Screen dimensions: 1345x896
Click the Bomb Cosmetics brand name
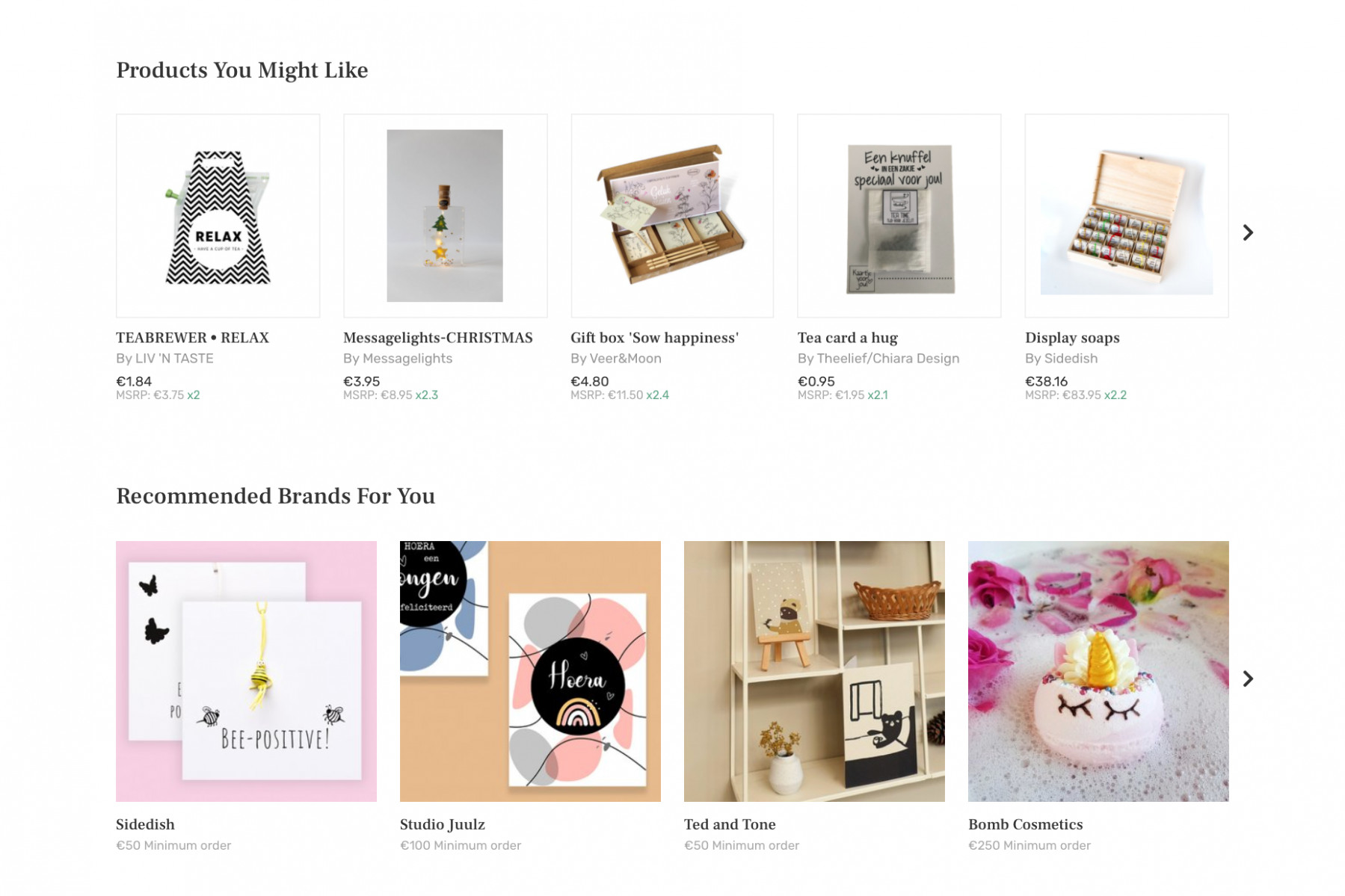(x=1025, y=824)
